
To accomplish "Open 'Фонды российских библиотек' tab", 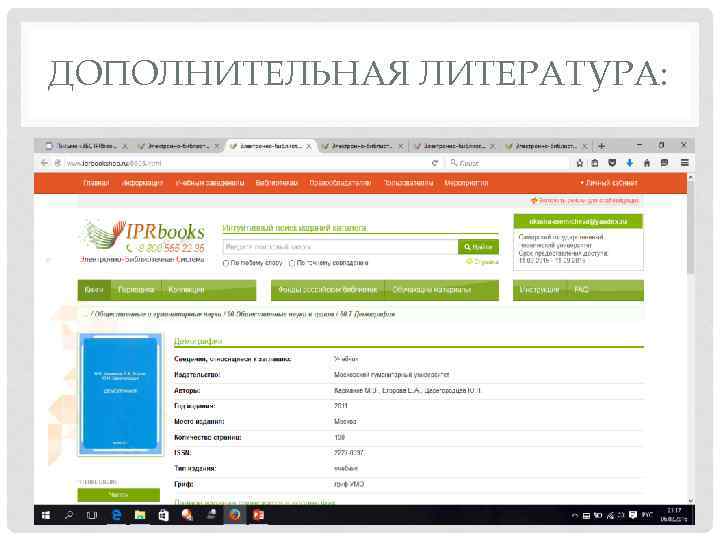I will (x=327, y=290).
